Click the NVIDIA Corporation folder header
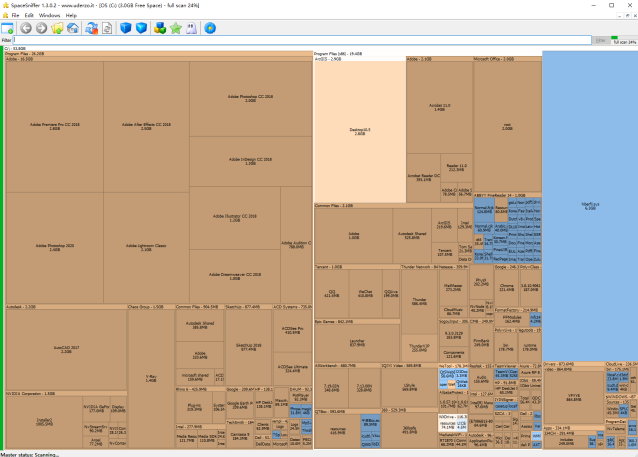Image resolution: width=638 pixels, height=457 pixels. tap(66, 394)
